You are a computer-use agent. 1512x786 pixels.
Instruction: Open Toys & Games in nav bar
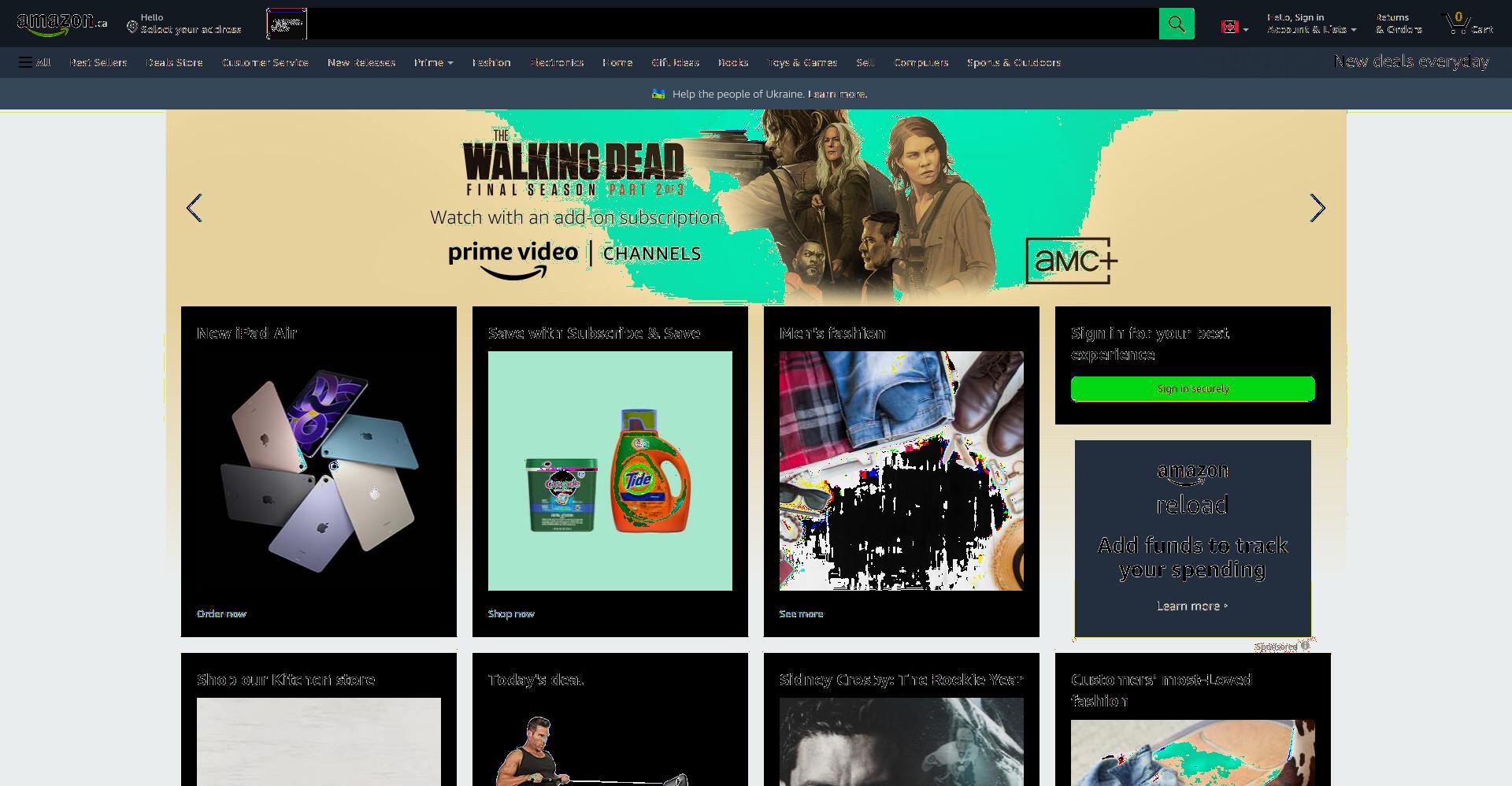tap(802, 62)
